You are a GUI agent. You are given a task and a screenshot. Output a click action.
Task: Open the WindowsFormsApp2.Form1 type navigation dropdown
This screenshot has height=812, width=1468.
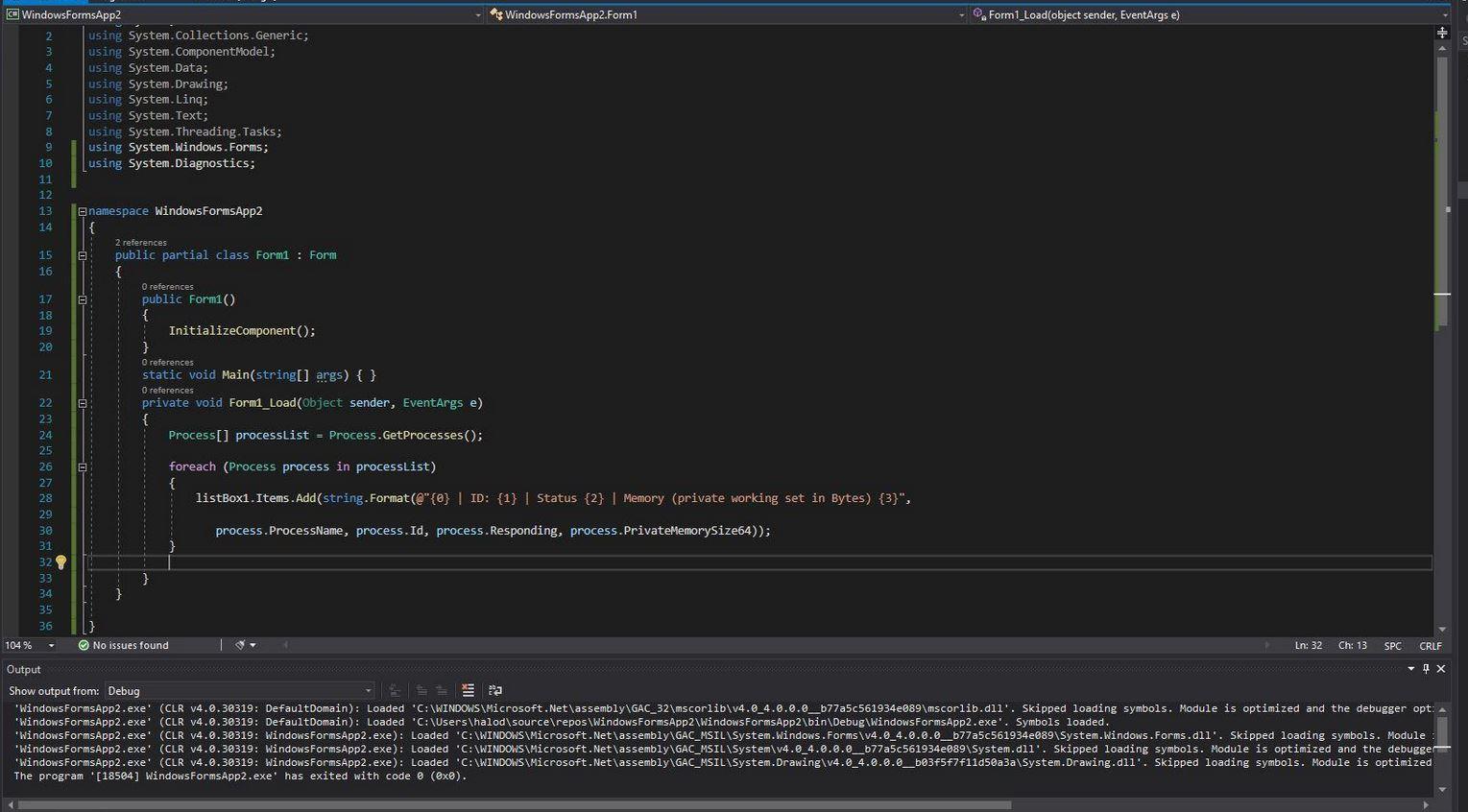pyautogui.click(x=725, y=14)
